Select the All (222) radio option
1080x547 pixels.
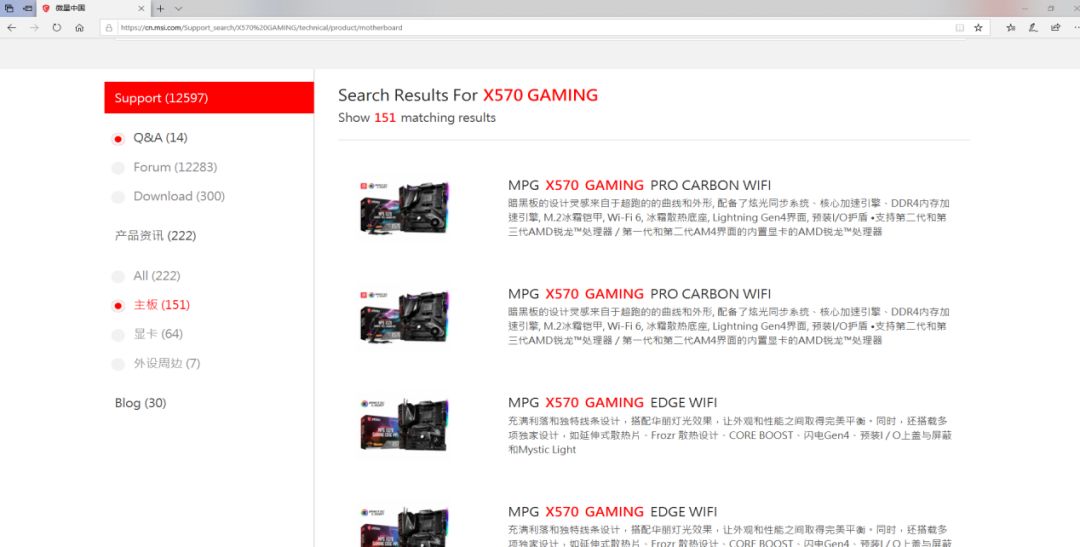pos(118,276)
